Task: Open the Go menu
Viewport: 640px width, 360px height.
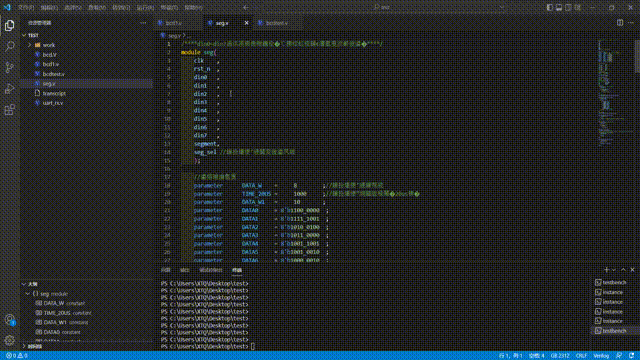Action: coord(121,7)
